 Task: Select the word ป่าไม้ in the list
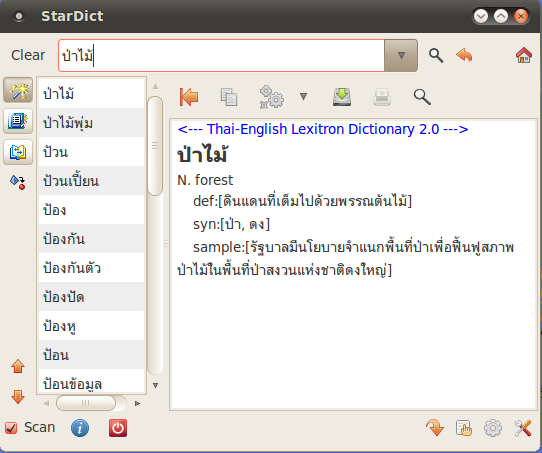coord(91,94)
